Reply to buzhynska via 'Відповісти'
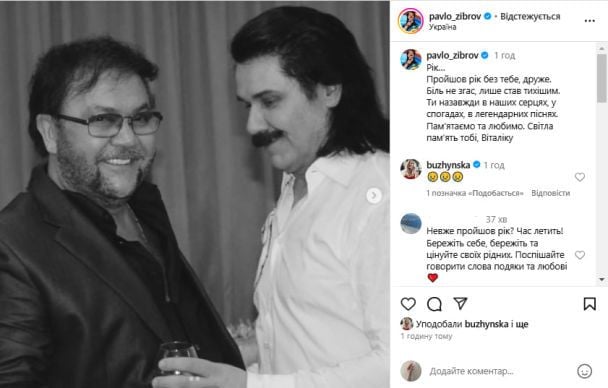608x388 pixels. (550, 193)
